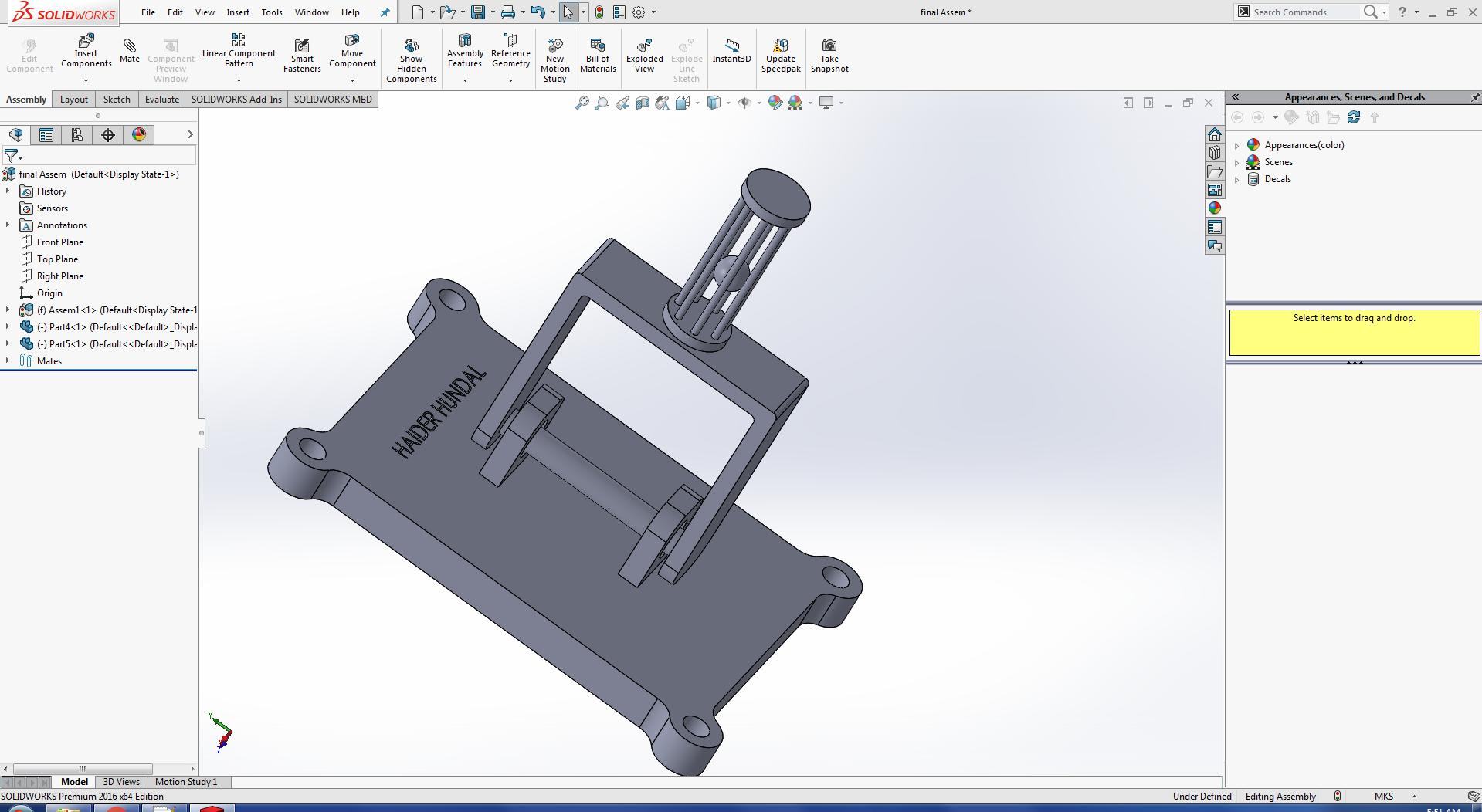Open the PropertyManager tab
Image resolution: width=1482 pixels, height=812 pixels.
(46, 135)
